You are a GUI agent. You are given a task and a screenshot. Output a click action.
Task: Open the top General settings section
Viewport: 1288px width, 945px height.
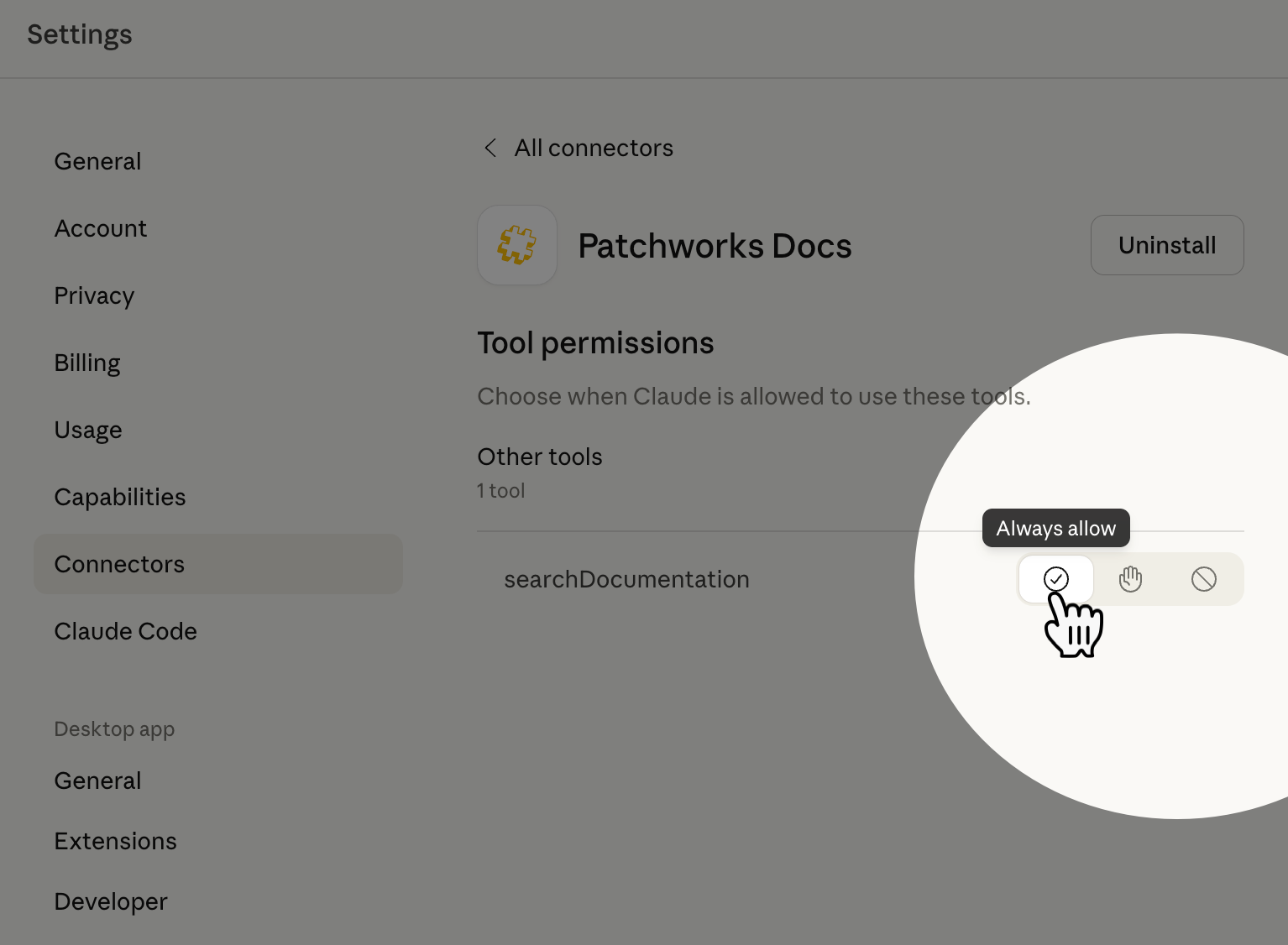pyautogui.click(x=97, y=161)
